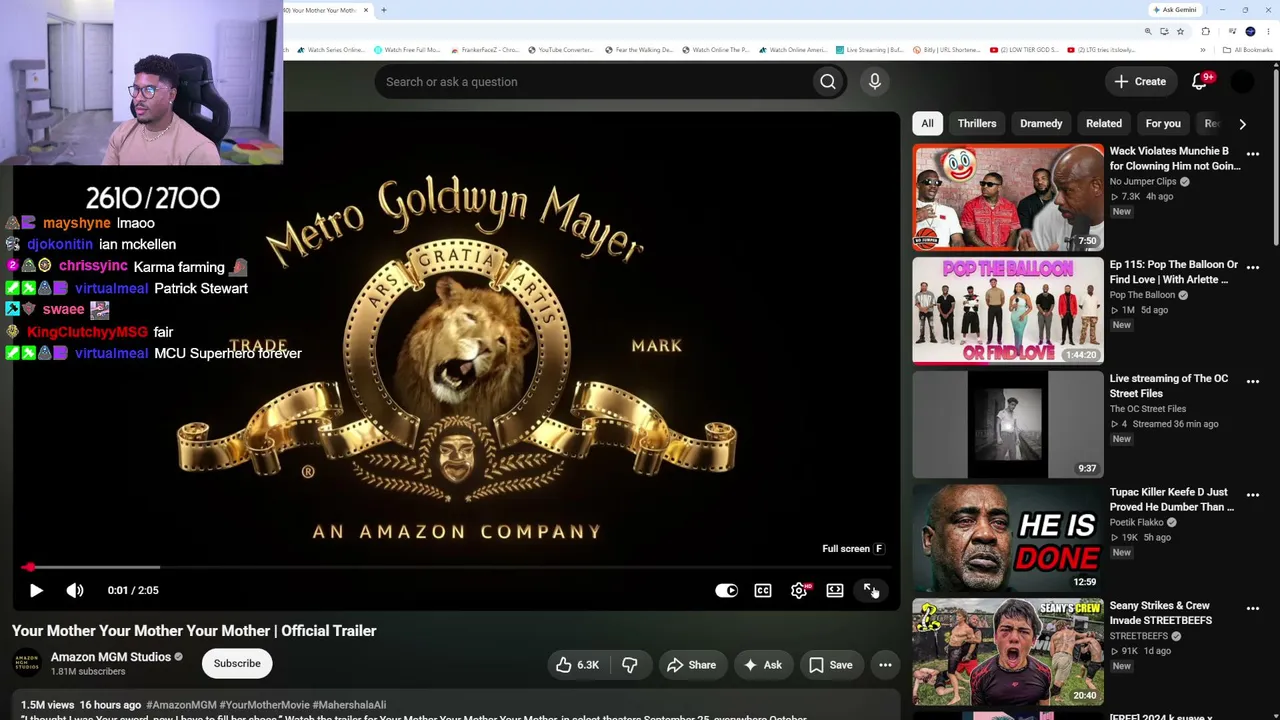Open OC Street Files stream thumbnail

click(x=1008, y=425)
